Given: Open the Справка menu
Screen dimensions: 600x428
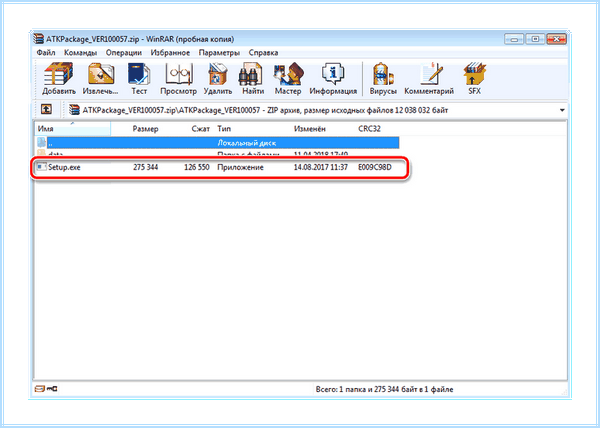Looking at the screenshot, I should (x=263, y=52).
